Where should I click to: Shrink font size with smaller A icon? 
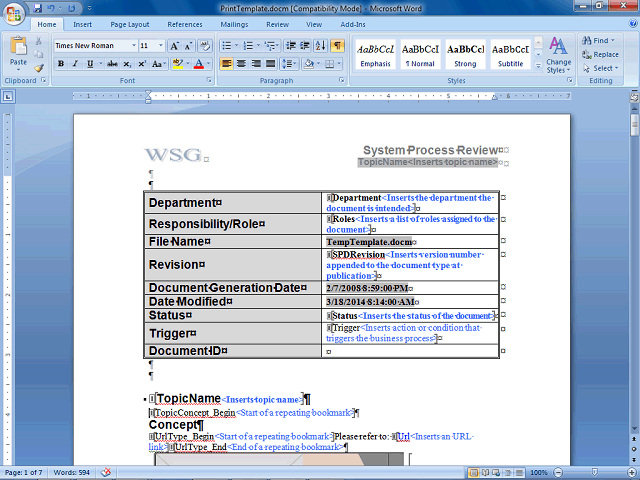pos(188,46)
